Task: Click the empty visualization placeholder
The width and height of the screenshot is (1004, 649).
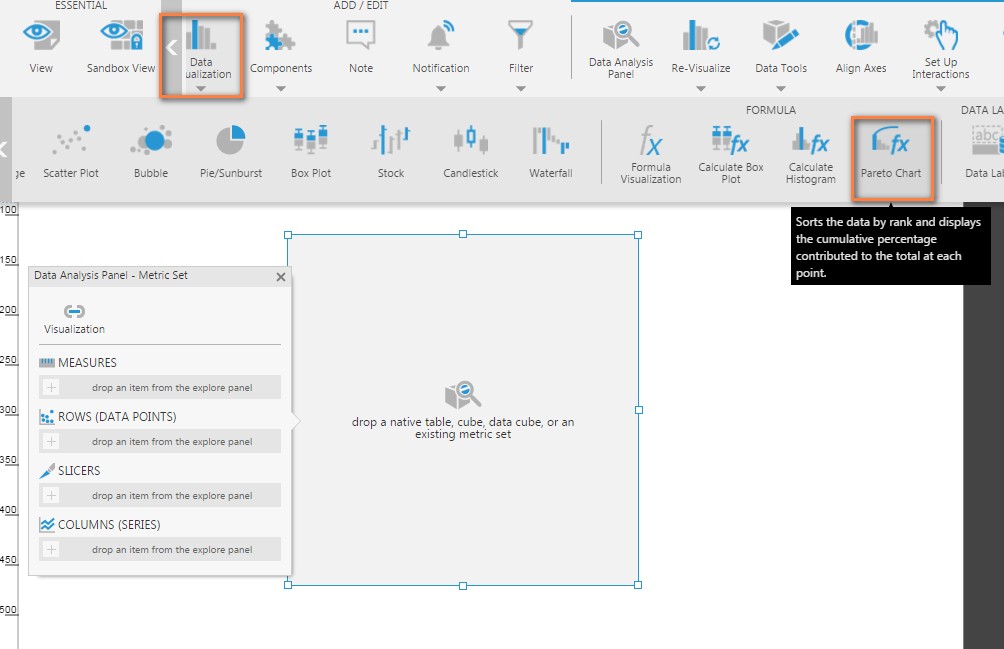Action: pos(462,410)
